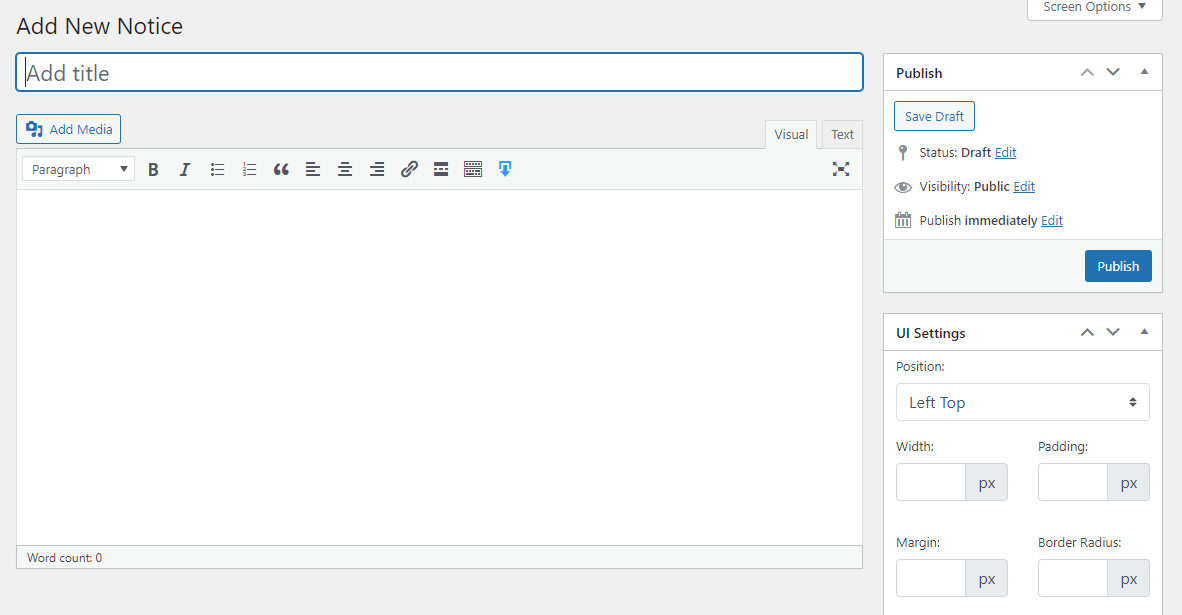Apply italic formatting to text
Screen dimensions: 1182x615
tap(185, 169)
